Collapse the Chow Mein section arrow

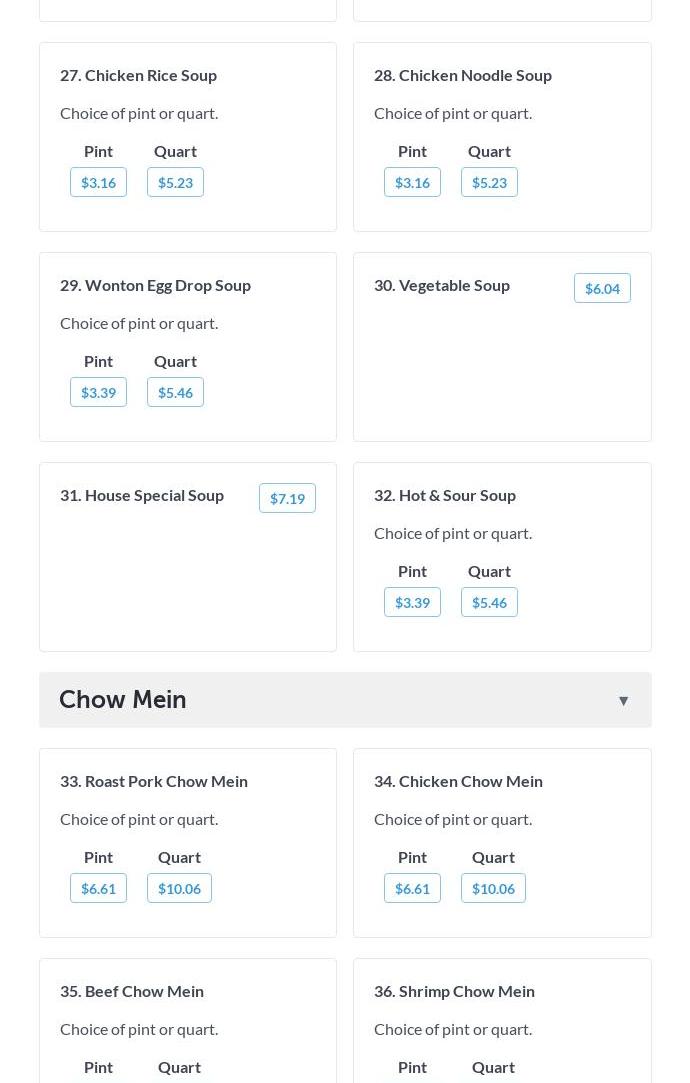(x=623, y=700)
